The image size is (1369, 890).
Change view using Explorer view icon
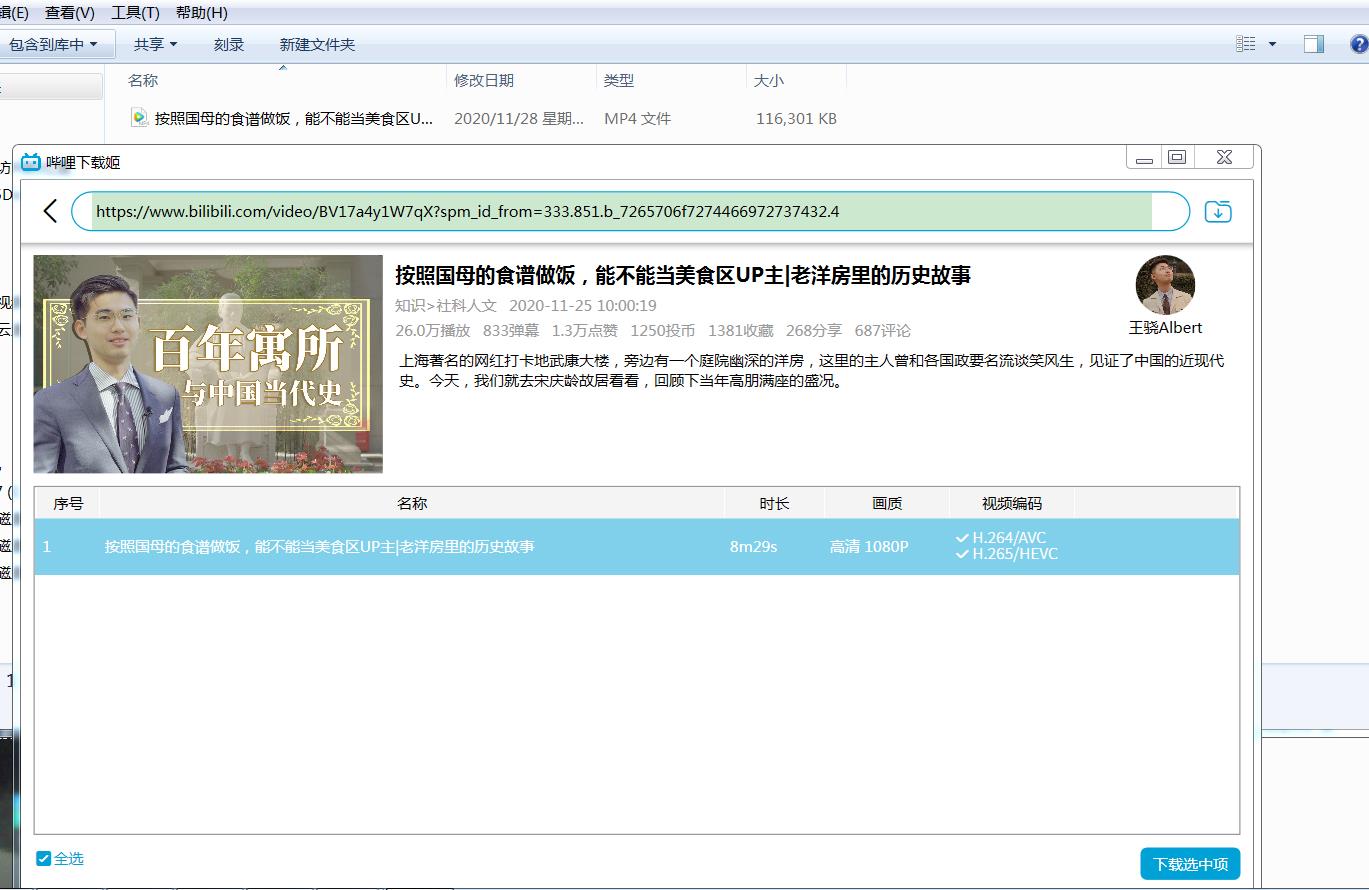pyautogui.click(x=1245, y=44)
